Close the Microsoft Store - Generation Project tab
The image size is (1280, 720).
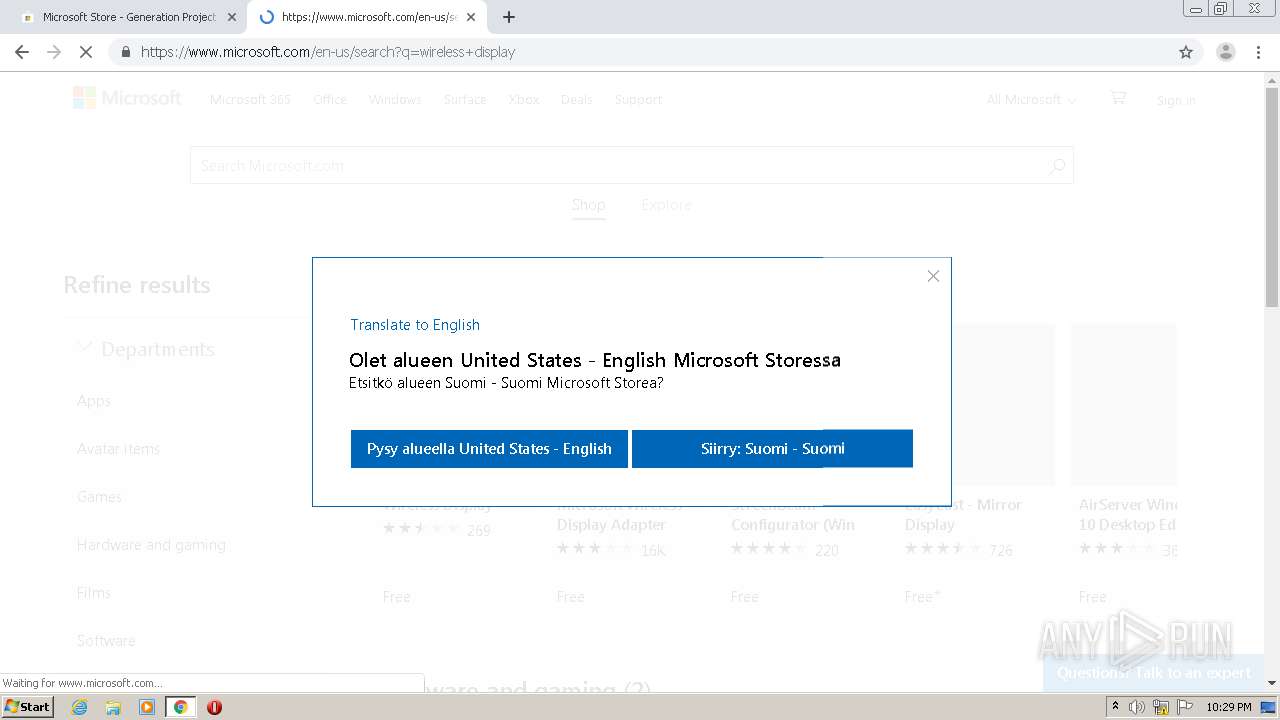click(x=232, y=17)
